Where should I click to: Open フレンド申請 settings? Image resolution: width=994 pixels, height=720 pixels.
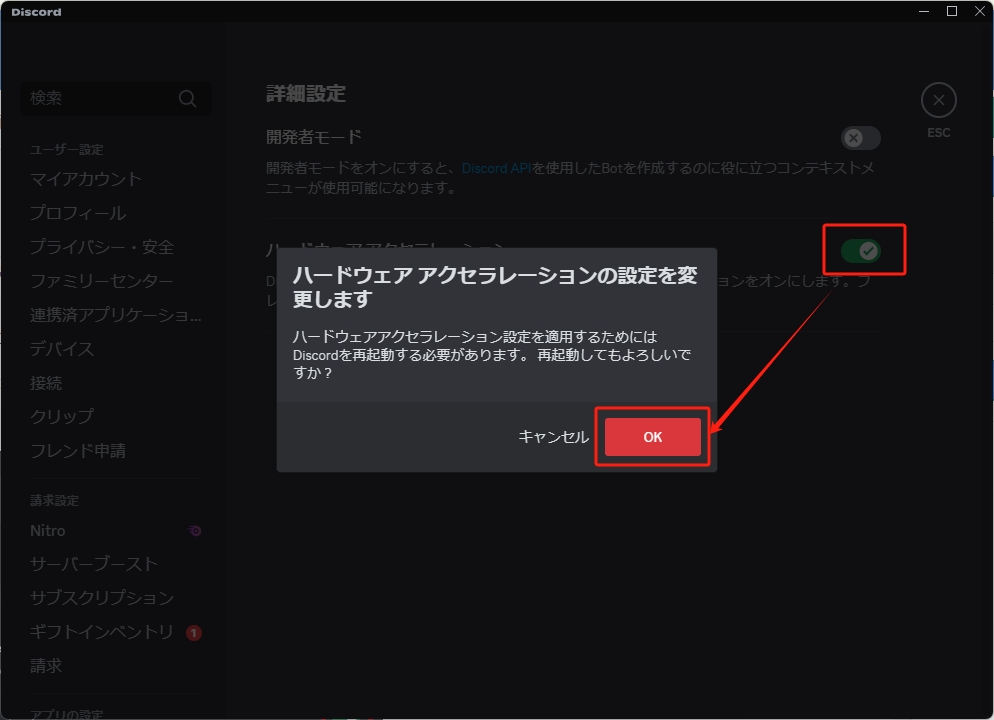(x=78, y=451)
